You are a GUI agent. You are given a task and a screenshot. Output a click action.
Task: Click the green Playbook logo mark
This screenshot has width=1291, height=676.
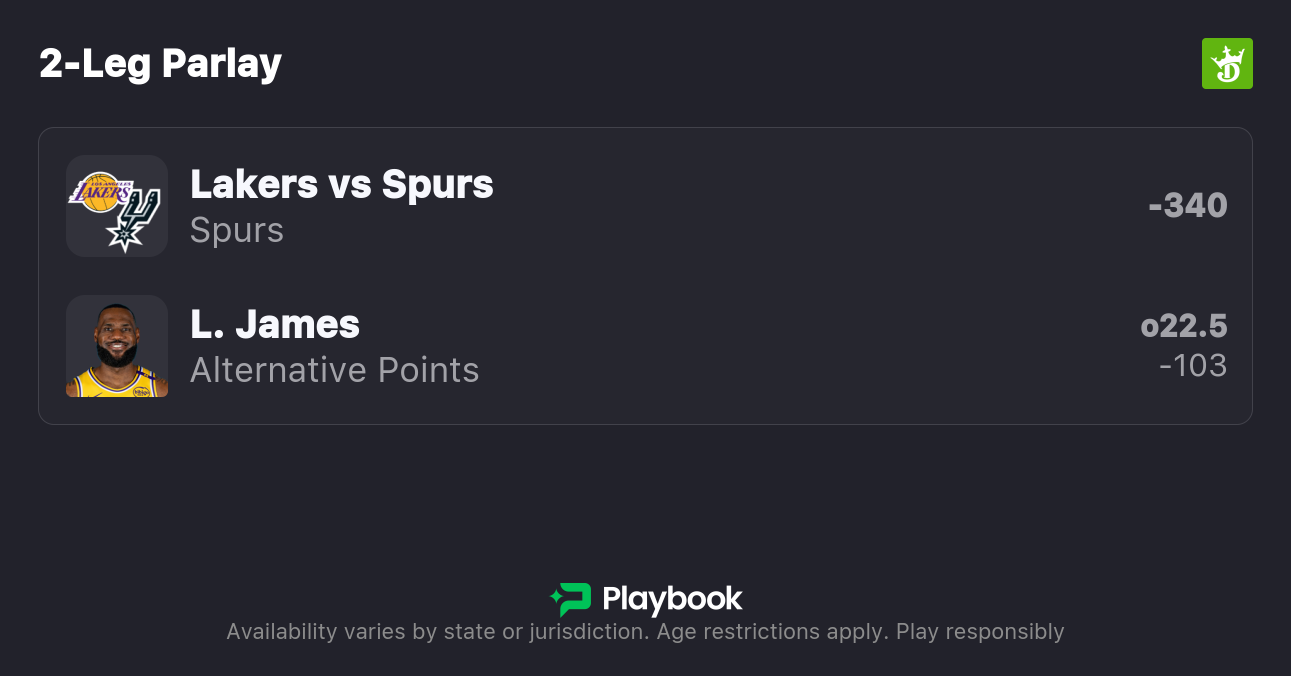(x=571, y=599)
